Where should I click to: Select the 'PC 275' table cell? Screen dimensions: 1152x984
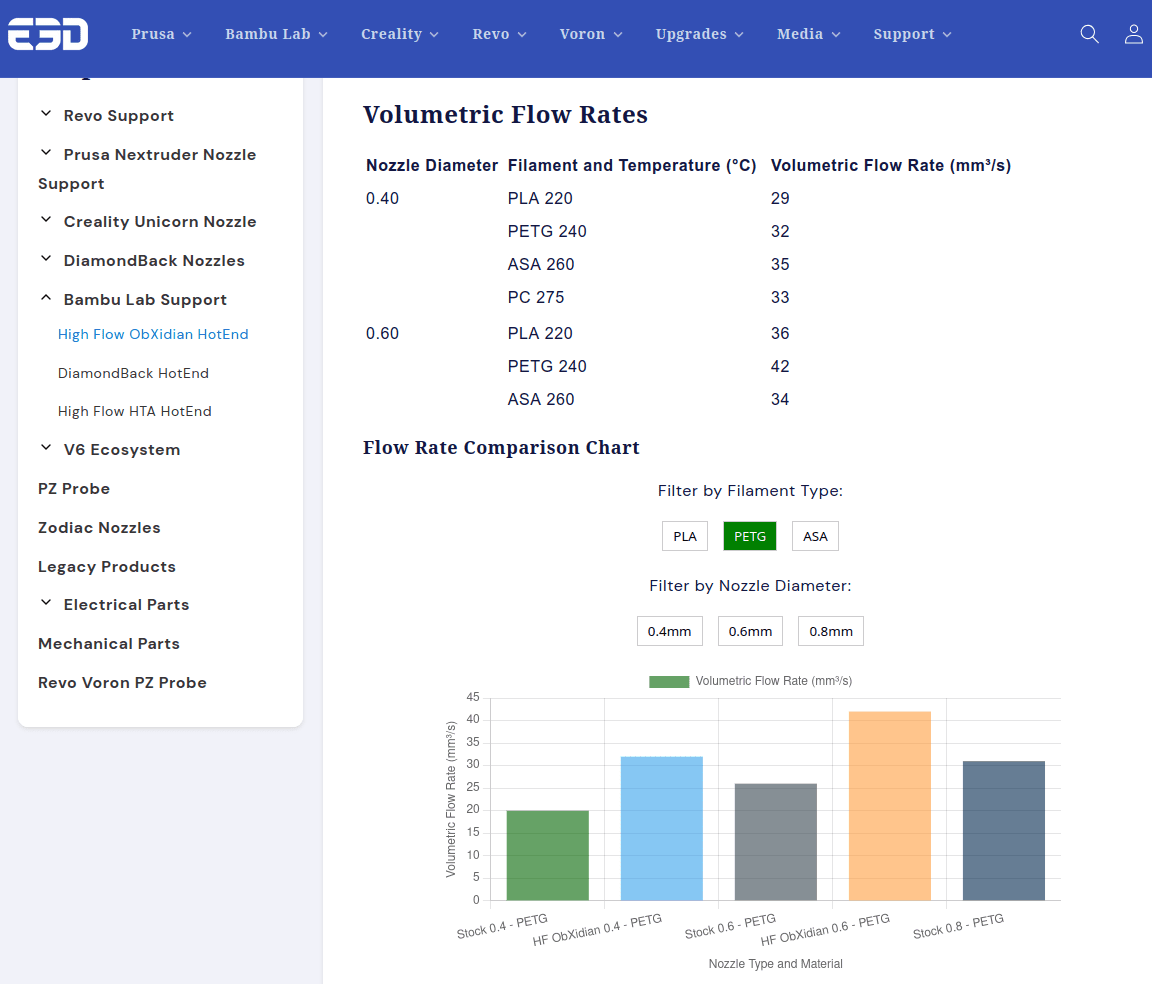(536, 298)
